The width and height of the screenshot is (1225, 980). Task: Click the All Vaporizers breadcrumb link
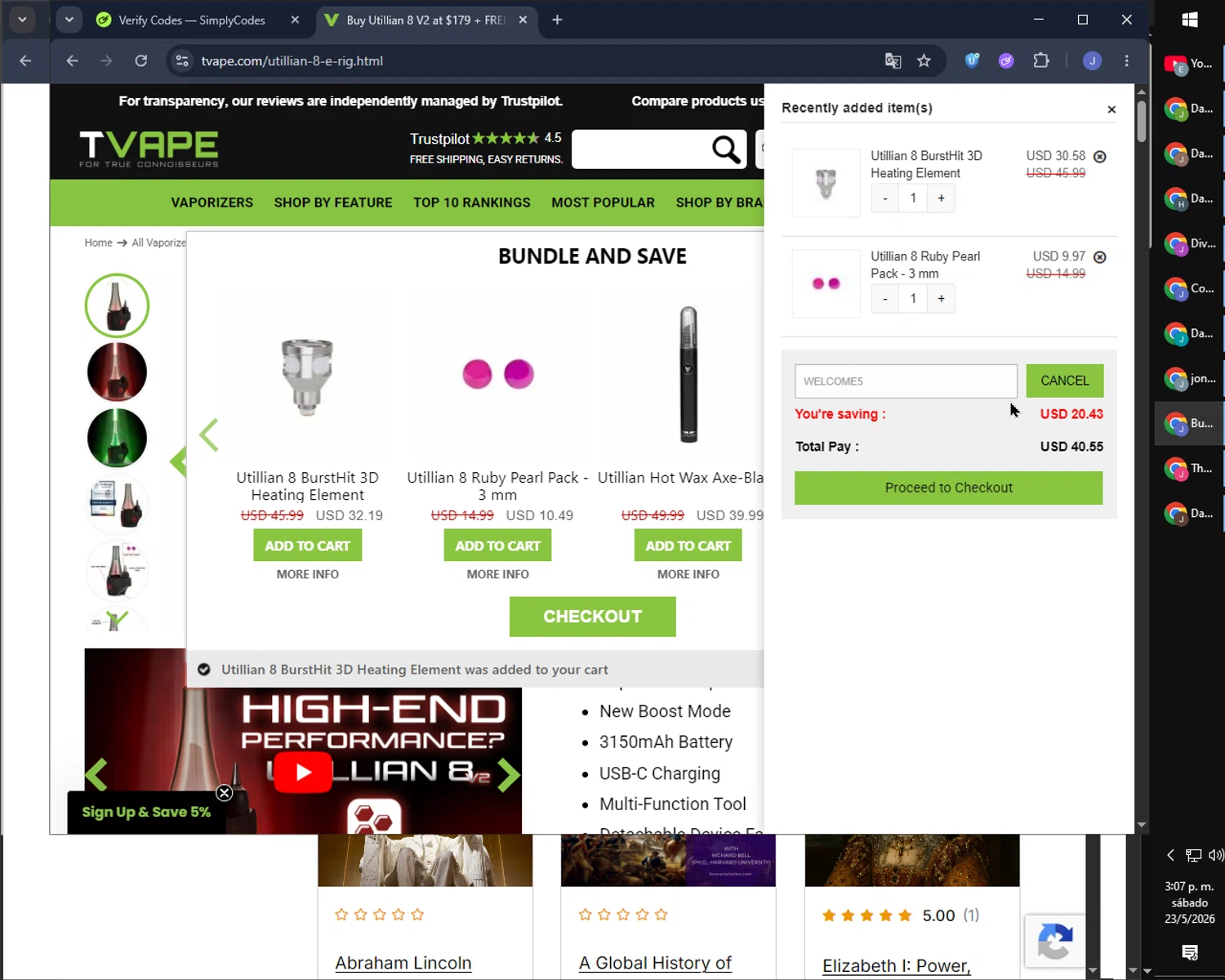(159, 243)
